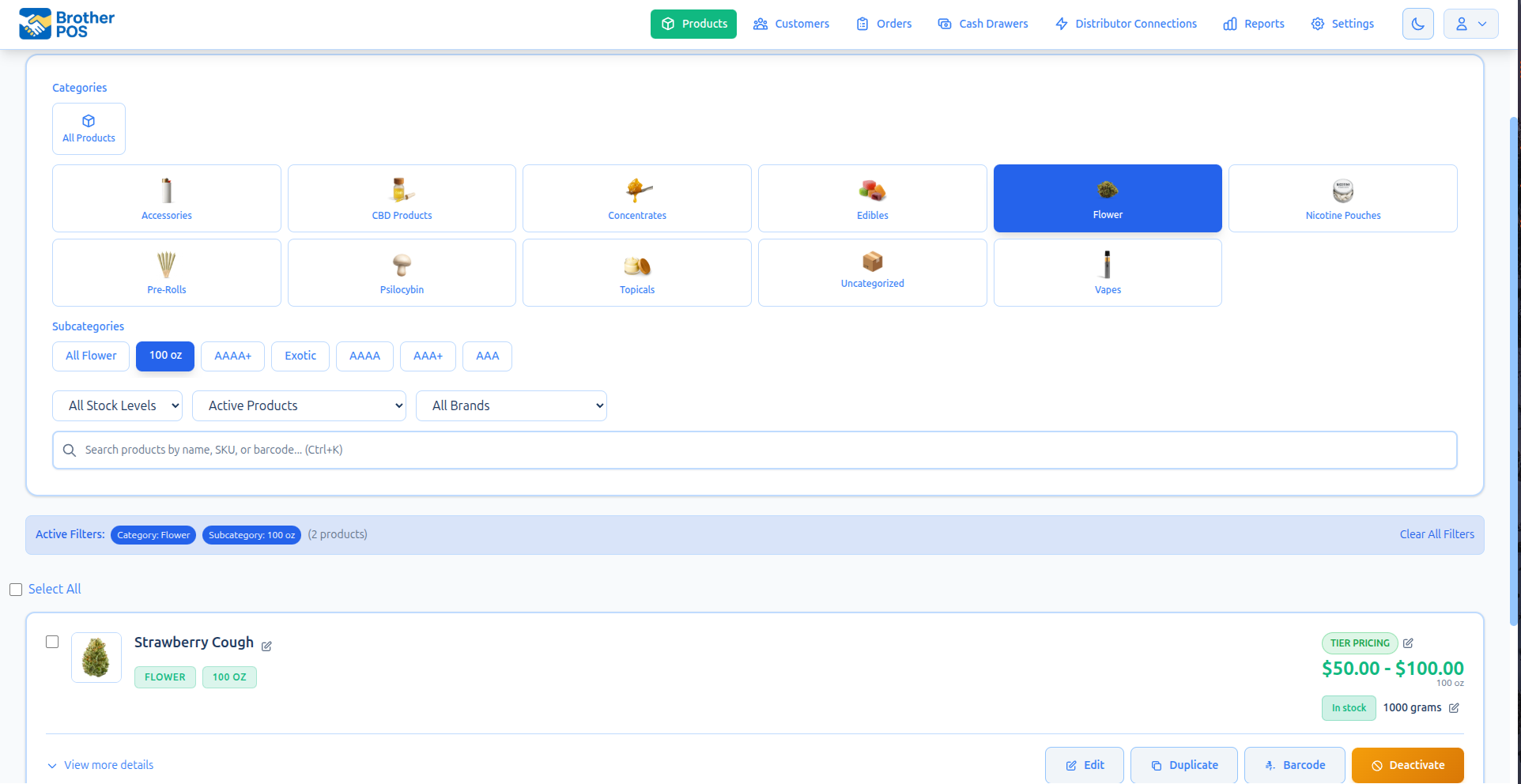1521x784 pixels.
Task: Select the Pre-Rolls category
Action: click(x=166, y=272)
